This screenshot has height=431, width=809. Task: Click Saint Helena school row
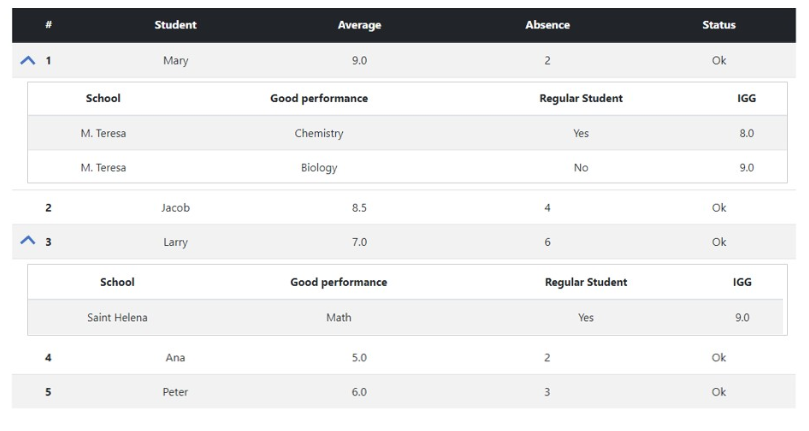point(117,318)
